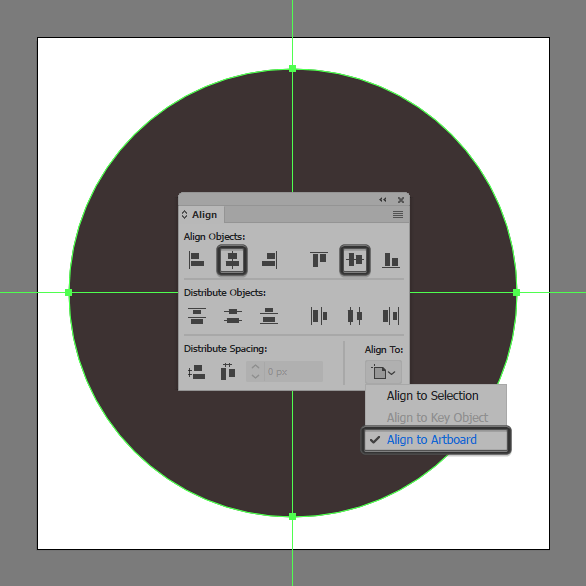
Task: Click the Align to Key Object entry
Action: pos(437,417)
